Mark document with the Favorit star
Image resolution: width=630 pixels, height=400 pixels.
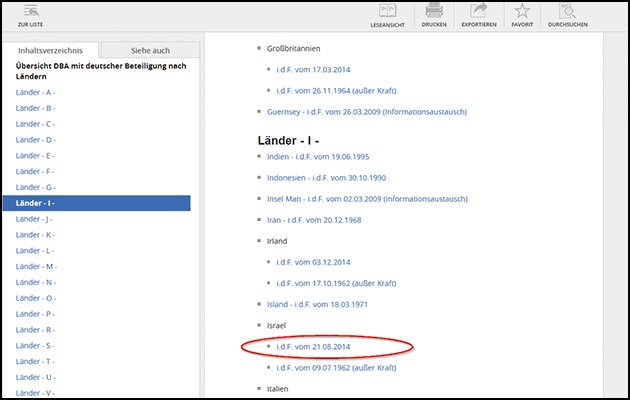pyautogui.click(x=522, y=12)
